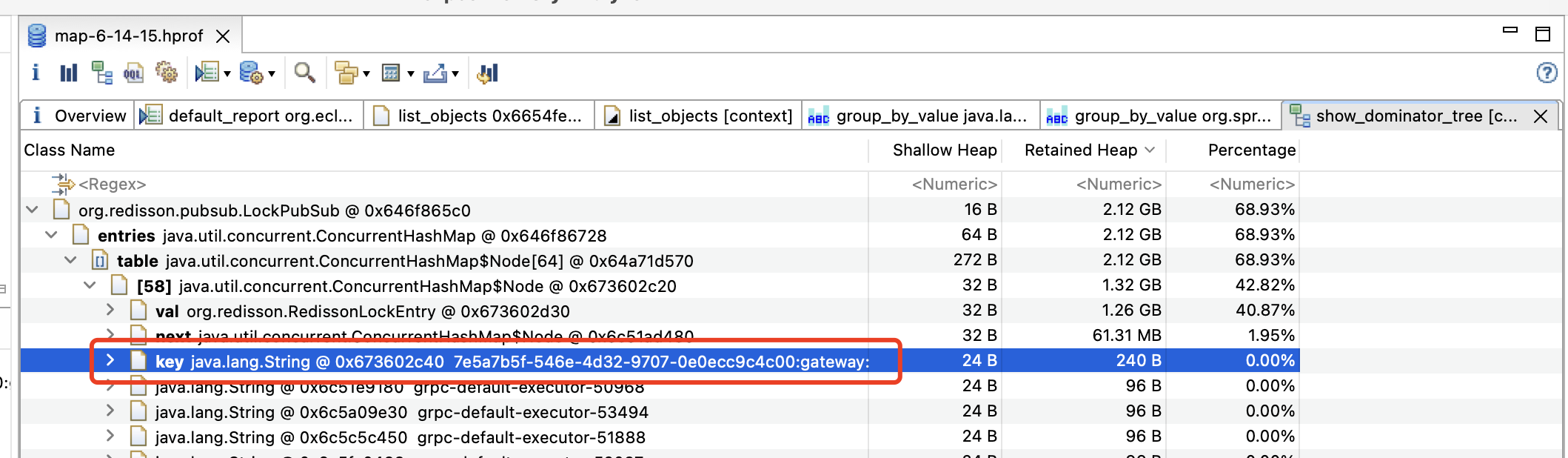This screenshot has height=458, width=1568.
Task: Expand the grpc-default-executor-53494 string node
Action: pos(110,411)
